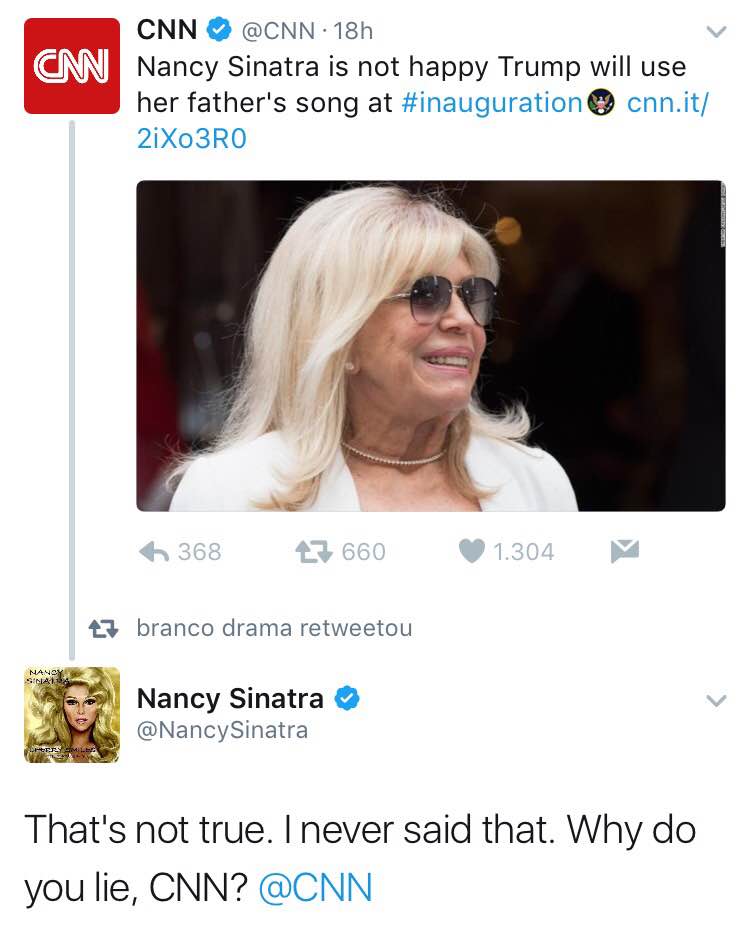
Task: Expand the chevron menu on Nancy Sinatra's tweet
Action: tap(714, 701)
